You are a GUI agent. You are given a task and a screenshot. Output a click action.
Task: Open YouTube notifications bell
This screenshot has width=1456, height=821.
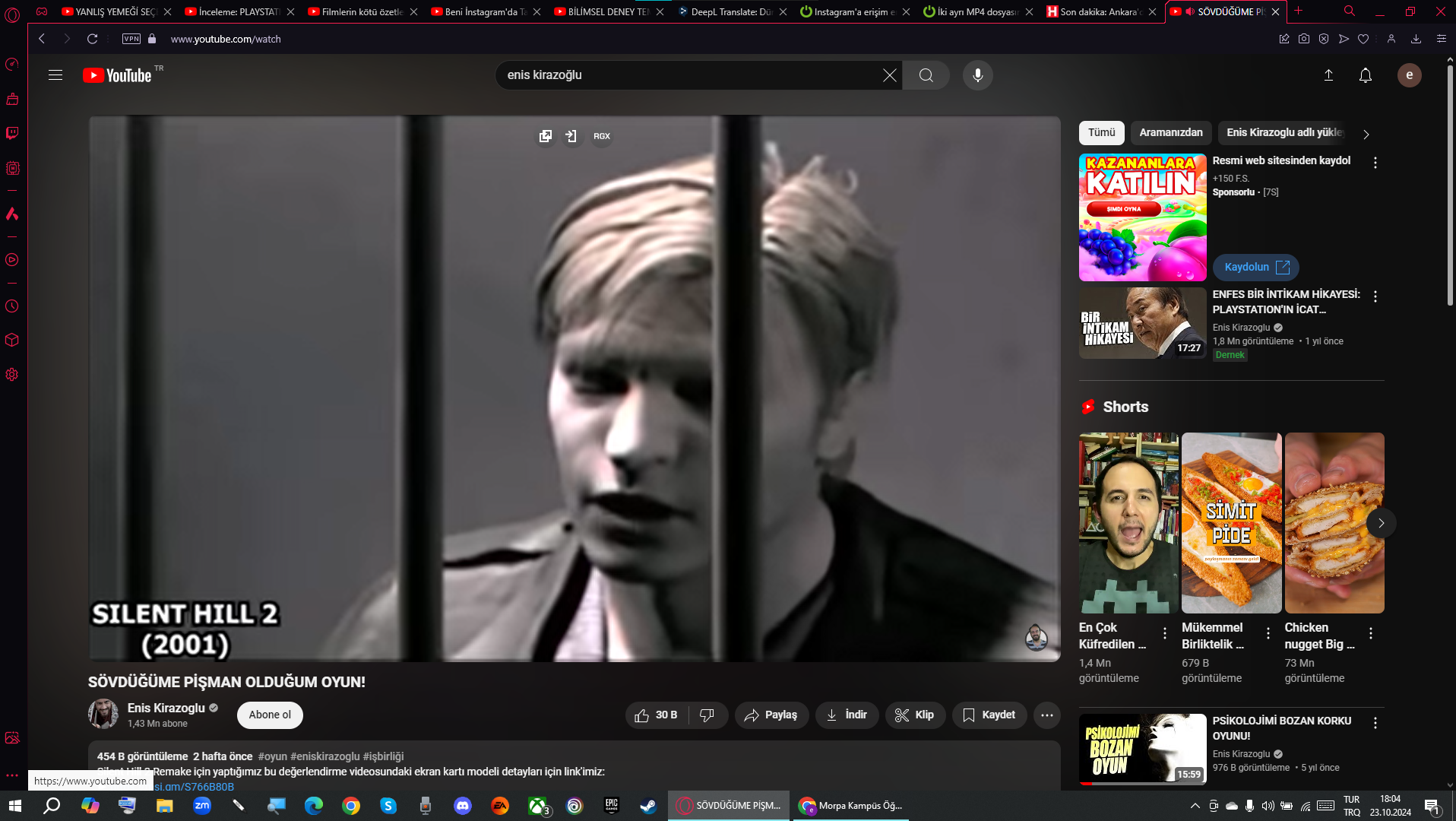[x=1366, y=75]
